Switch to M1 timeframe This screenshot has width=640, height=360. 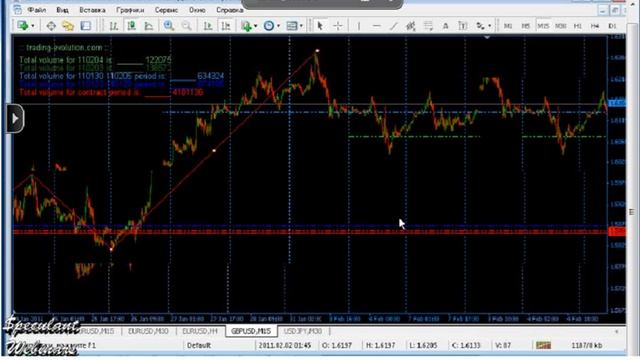pyautogui.click(x=508, y=26)
